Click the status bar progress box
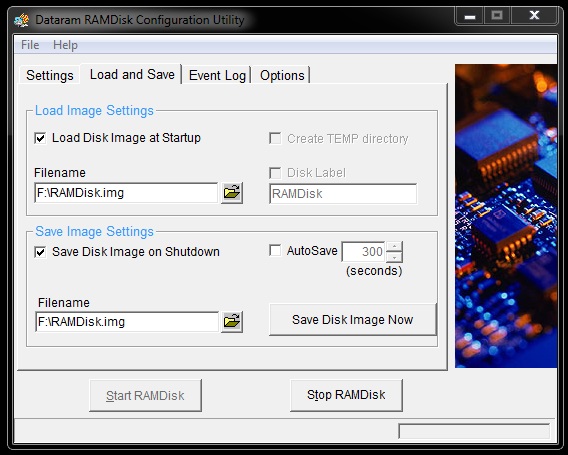The image size is (568, 455). (x=474, y=431)
